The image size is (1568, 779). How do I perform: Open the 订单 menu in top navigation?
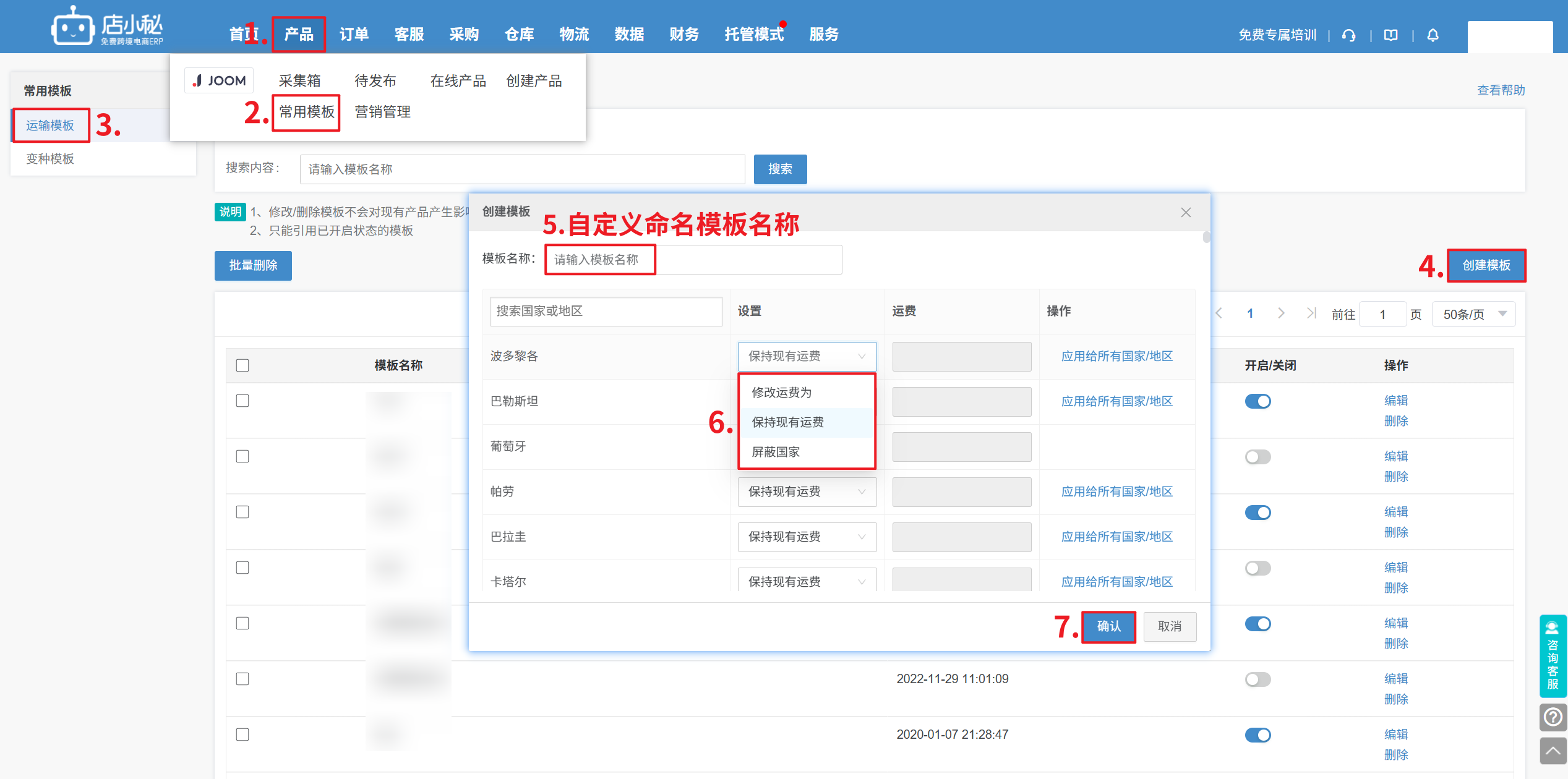point(354,35)
